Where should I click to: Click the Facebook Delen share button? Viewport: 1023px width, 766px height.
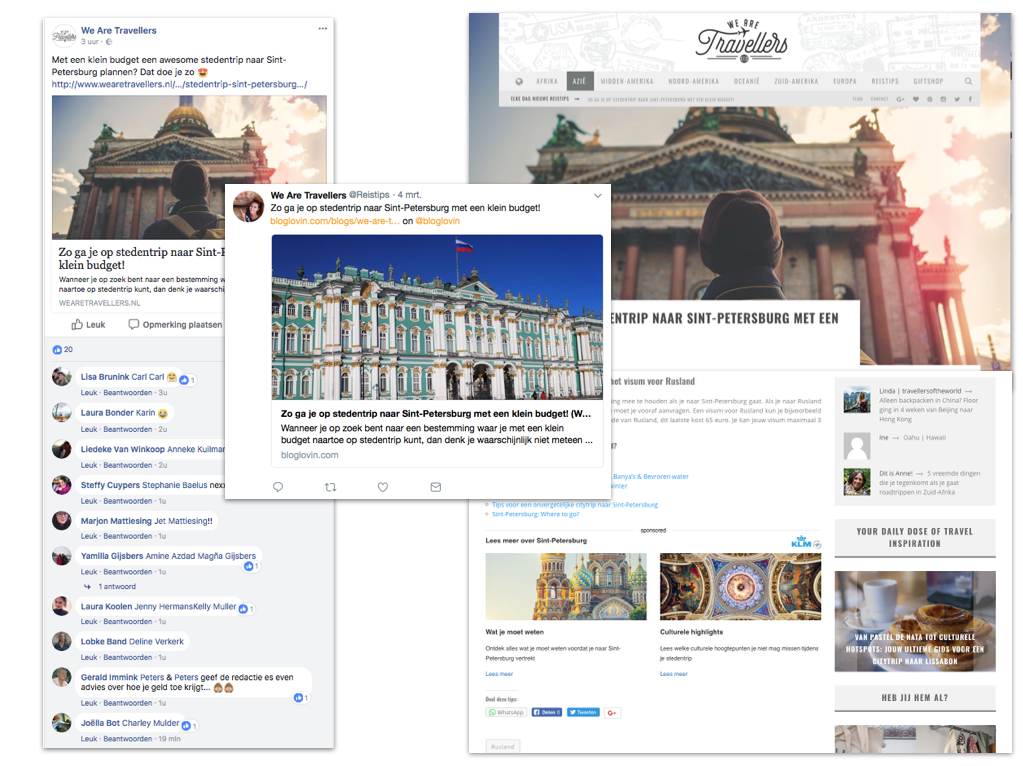pos(547,712)
